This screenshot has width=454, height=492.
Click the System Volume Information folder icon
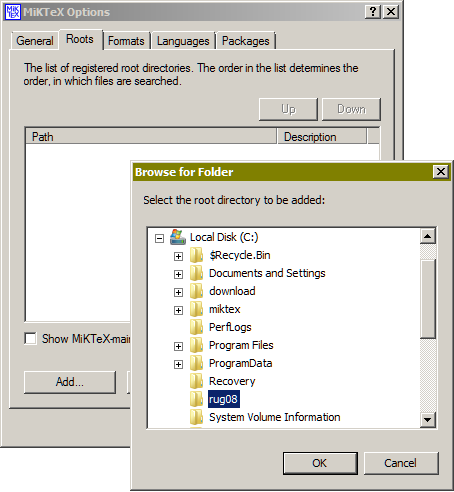point(197,417)
